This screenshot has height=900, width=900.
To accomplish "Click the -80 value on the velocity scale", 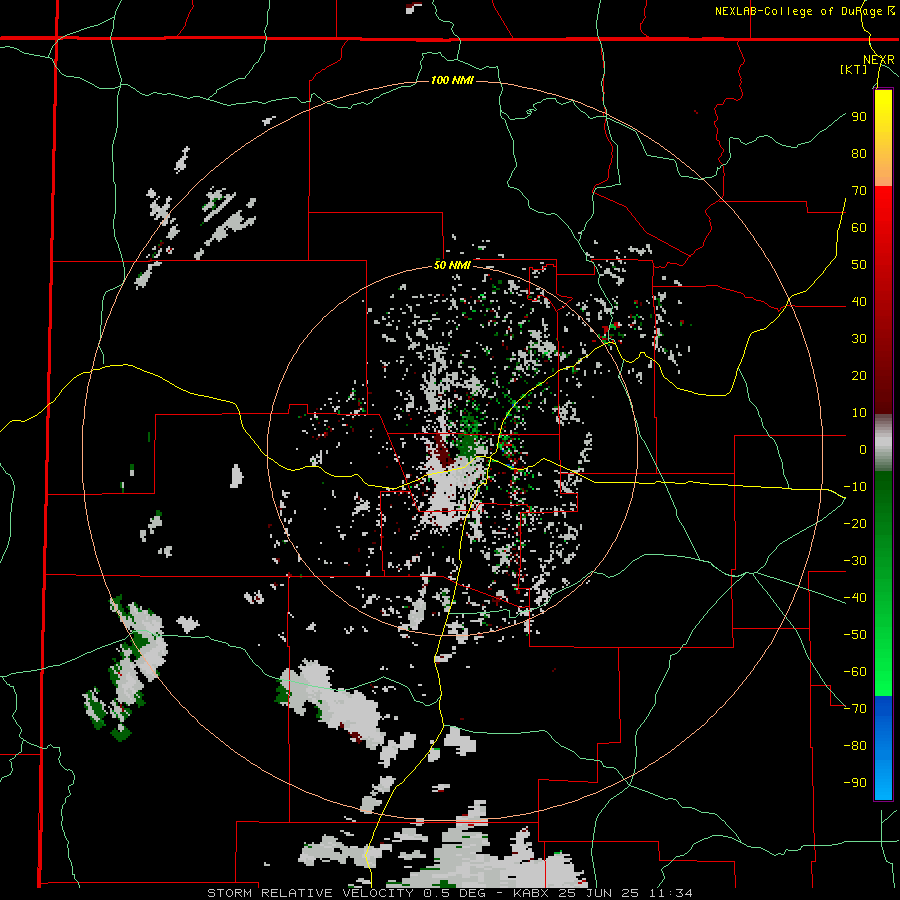I will 855,746.
